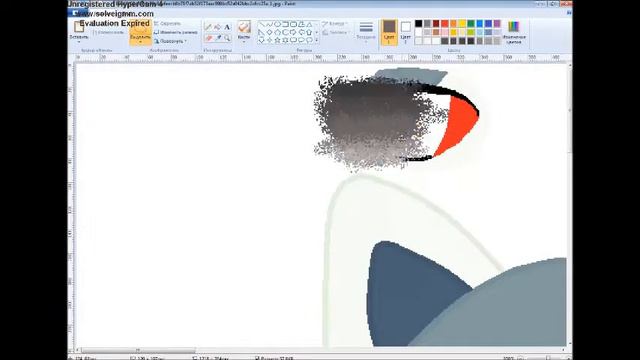The image size is (640, 360).
Task: Activate the Color 2 background button
Action: [405, 32]
